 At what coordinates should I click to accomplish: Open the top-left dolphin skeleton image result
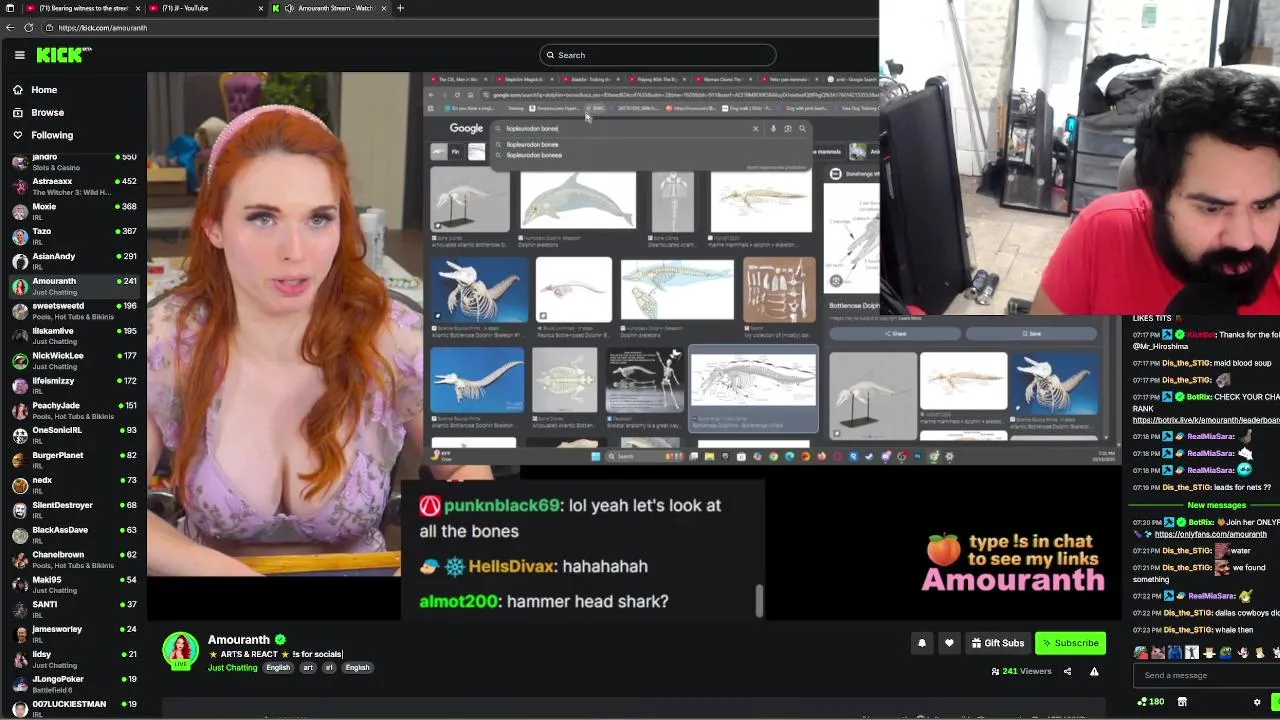(x=469, y=201)
